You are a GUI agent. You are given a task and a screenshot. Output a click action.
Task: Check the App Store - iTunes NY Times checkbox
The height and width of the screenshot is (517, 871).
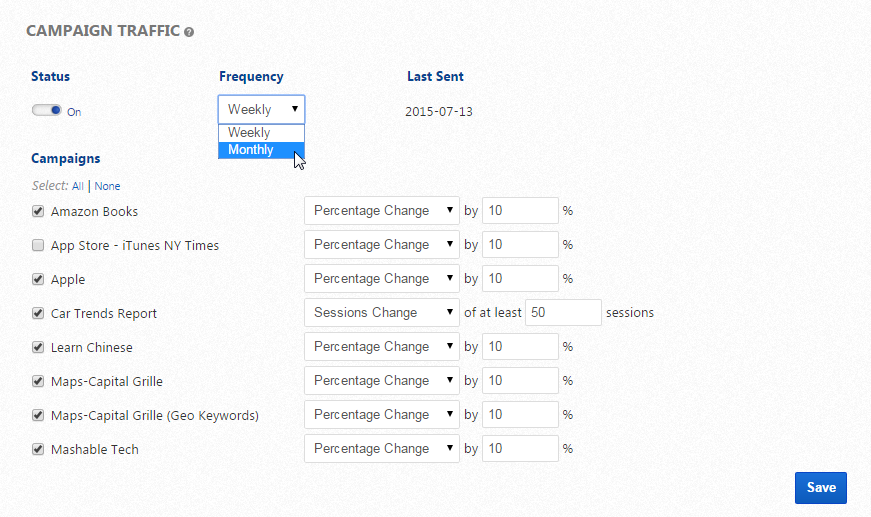point(38,245)
